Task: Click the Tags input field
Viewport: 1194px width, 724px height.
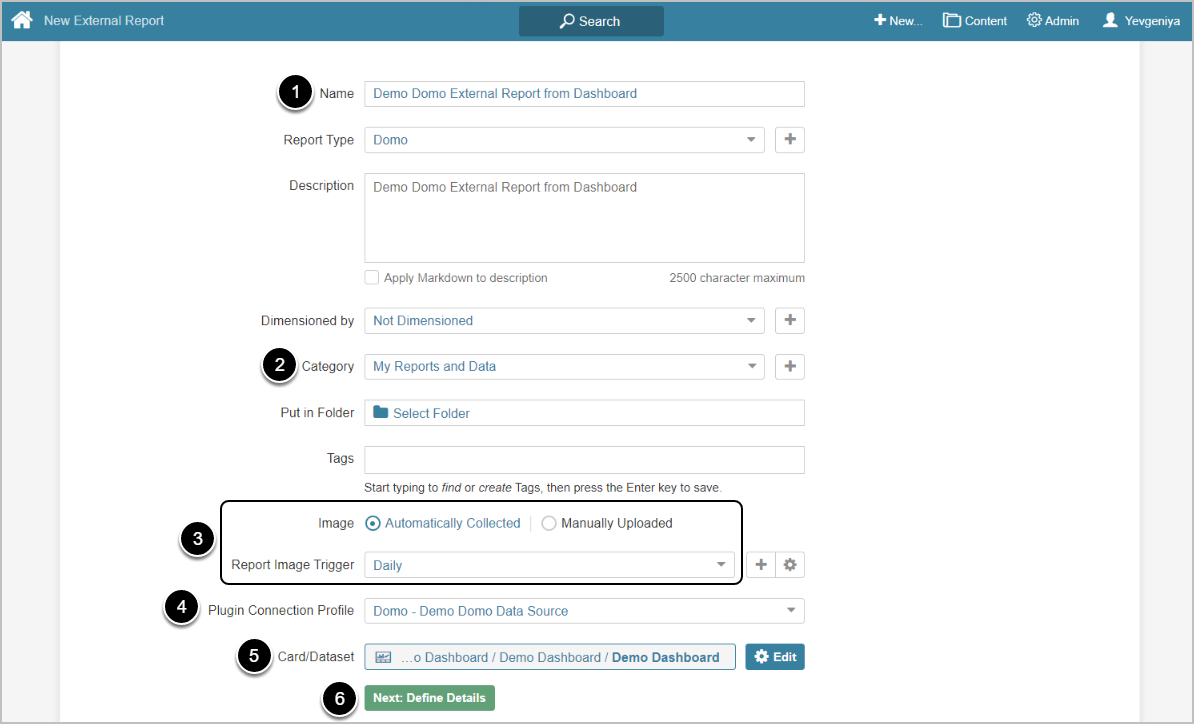Action: [584, 460]
